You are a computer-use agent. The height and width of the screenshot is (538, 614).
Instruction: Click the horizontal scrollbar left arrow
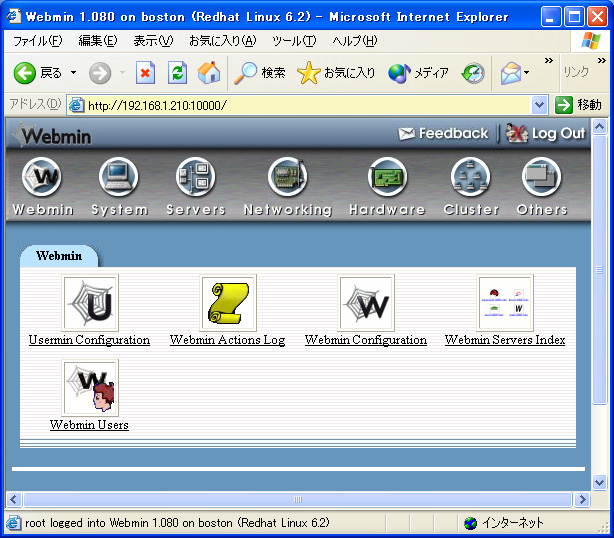[14, 500]
